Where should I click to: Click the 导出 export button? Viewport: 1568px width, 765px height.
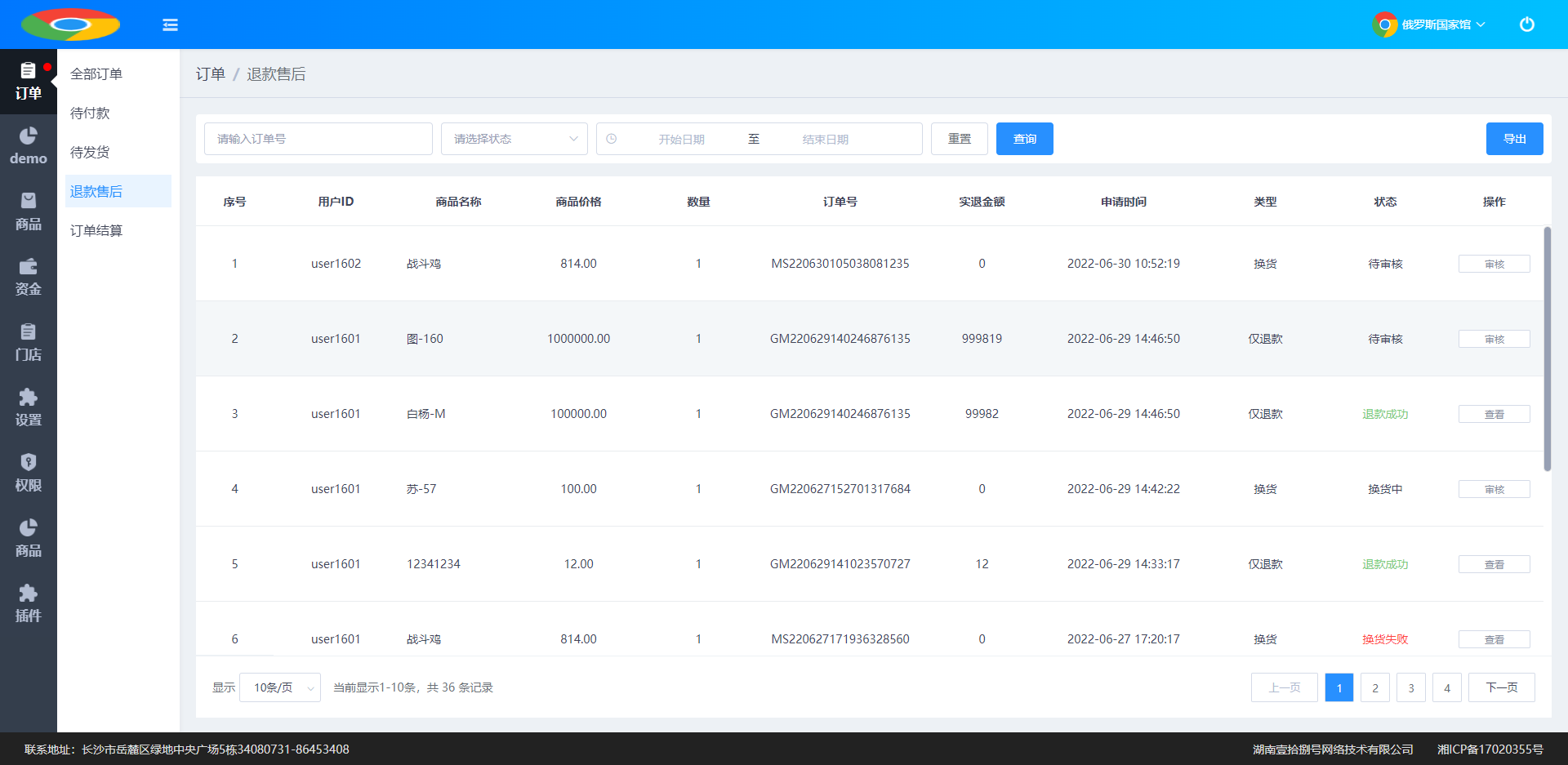1515,139
